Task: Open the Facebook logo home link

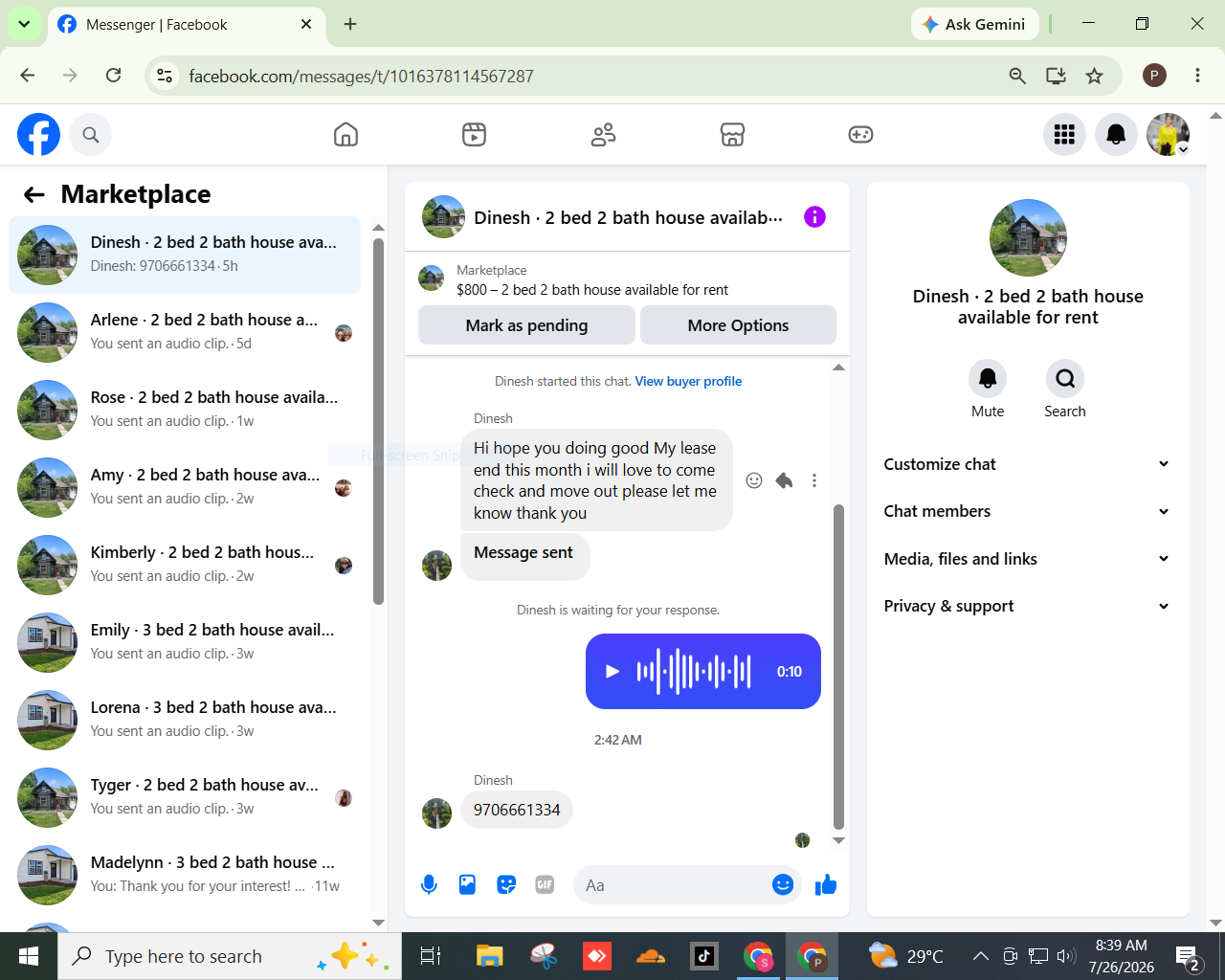Action: tap(38, 135)
